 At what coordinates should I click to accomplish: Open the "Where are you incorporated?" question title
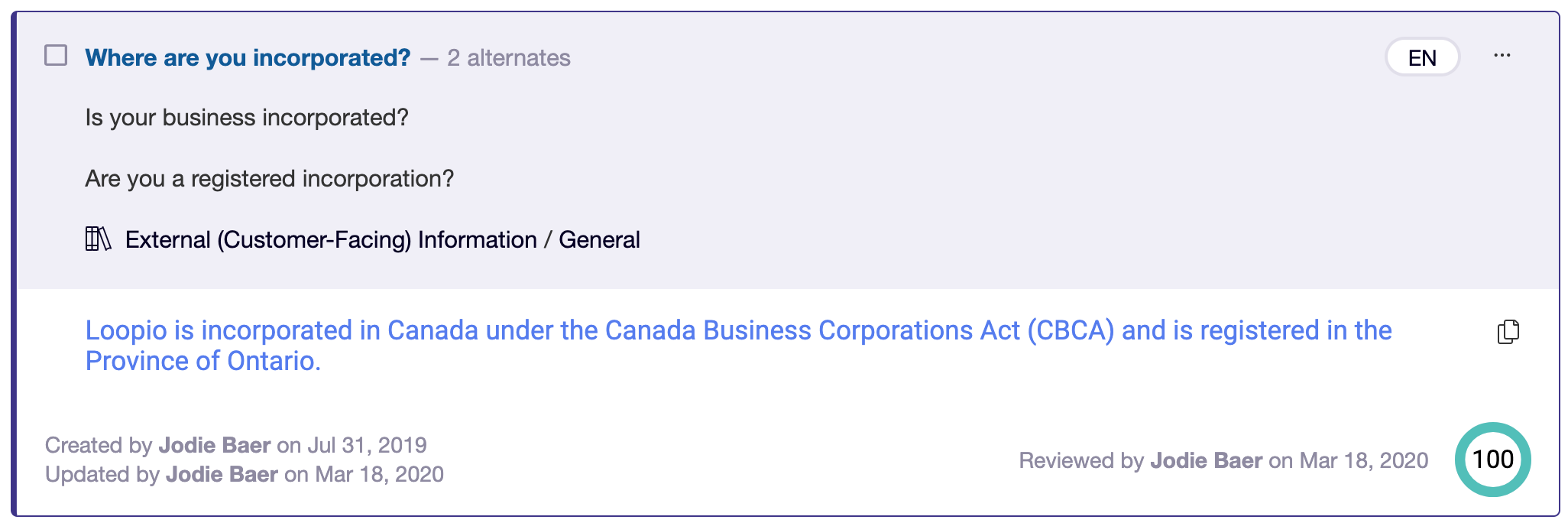coord(248,58)
